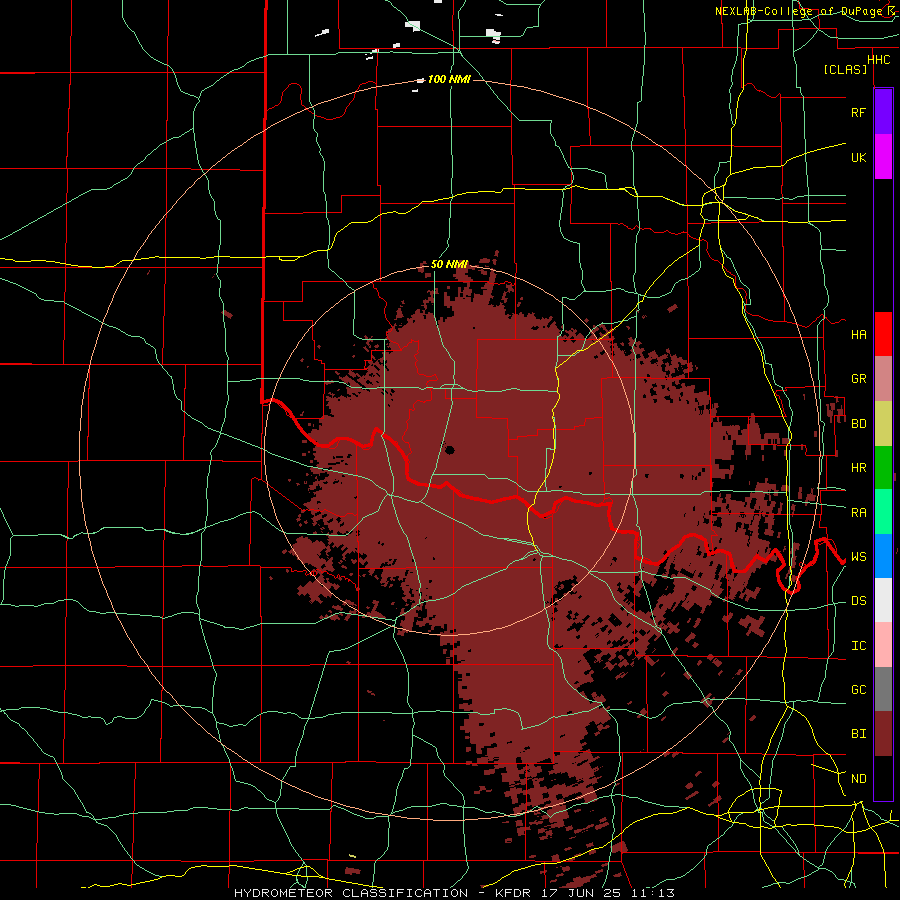Click the "17 JUN 25" date text

579,893
